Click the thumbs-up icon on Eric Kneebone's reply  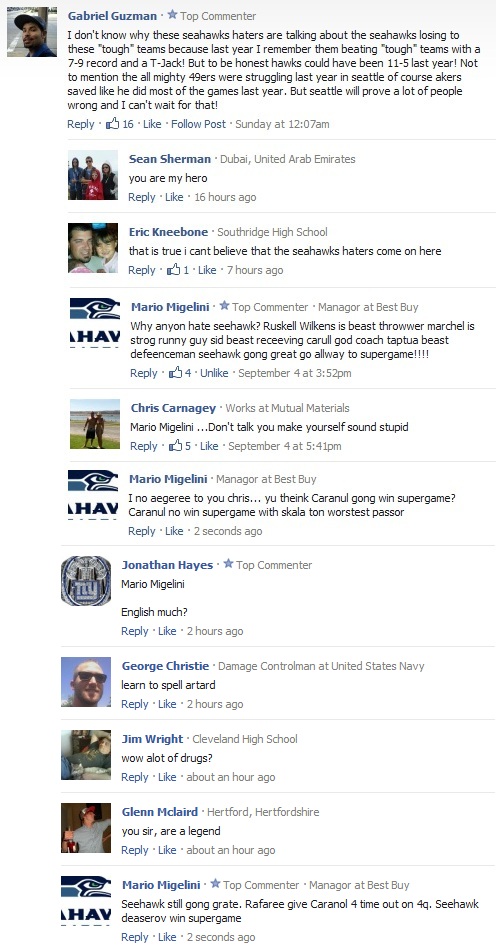(x=174, y=270)
